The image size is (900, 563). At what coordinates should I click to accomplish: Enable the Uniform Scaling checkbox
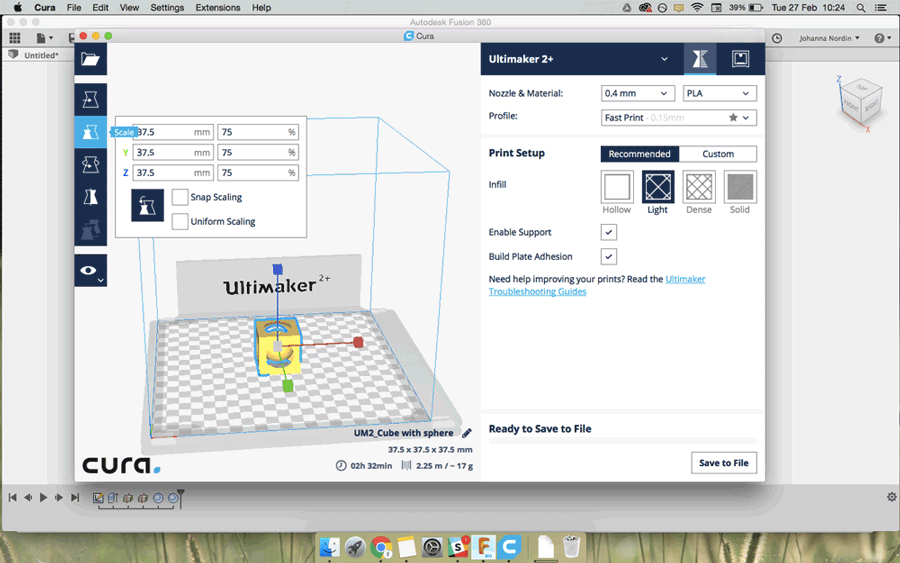(180, 221)
